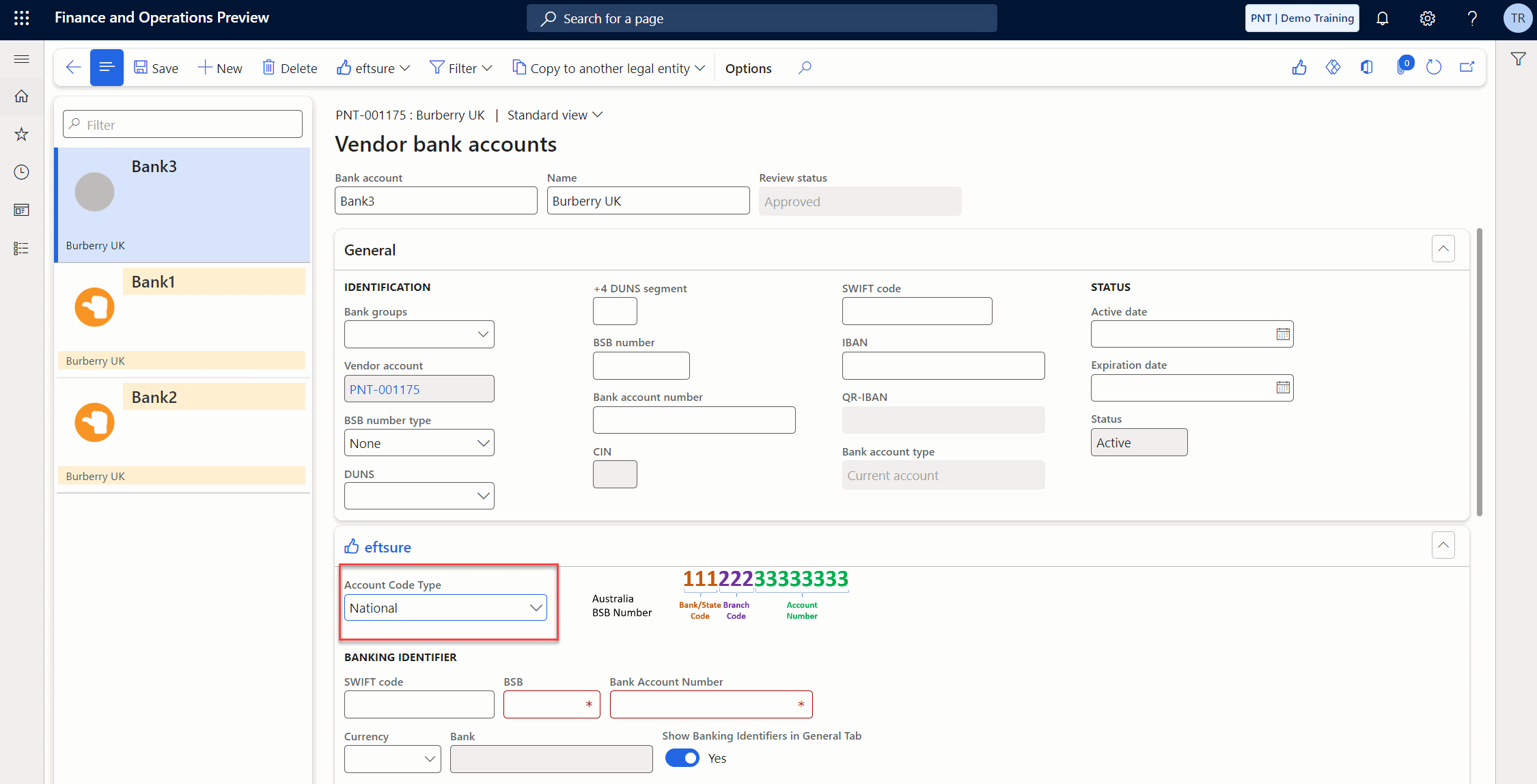This screenshot has width=1537, height=784.
Task: Collapse the General section
Action: pyautogui.click(x=1443, y=249)
